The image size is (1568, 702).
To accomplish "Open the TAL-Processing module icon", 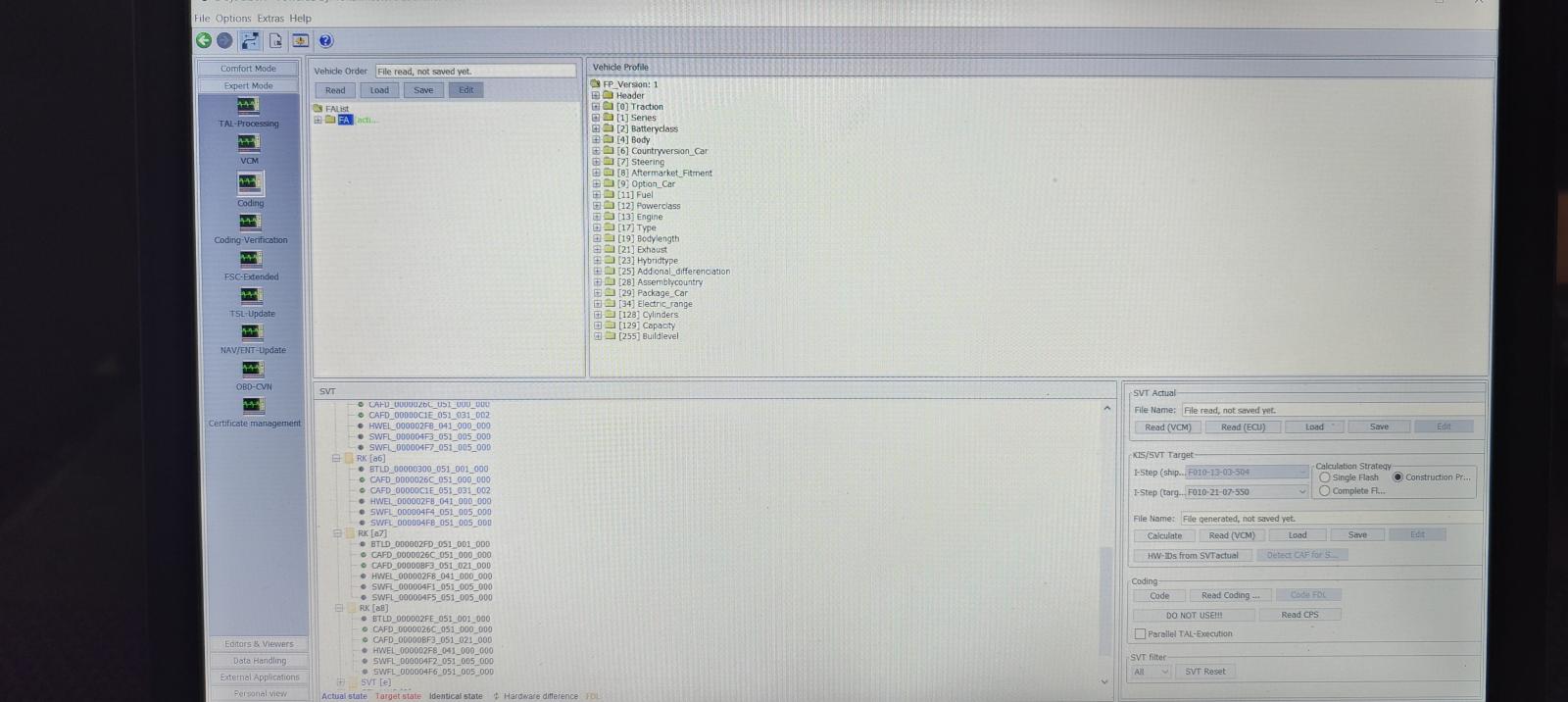I will click(x=249, y=106).
